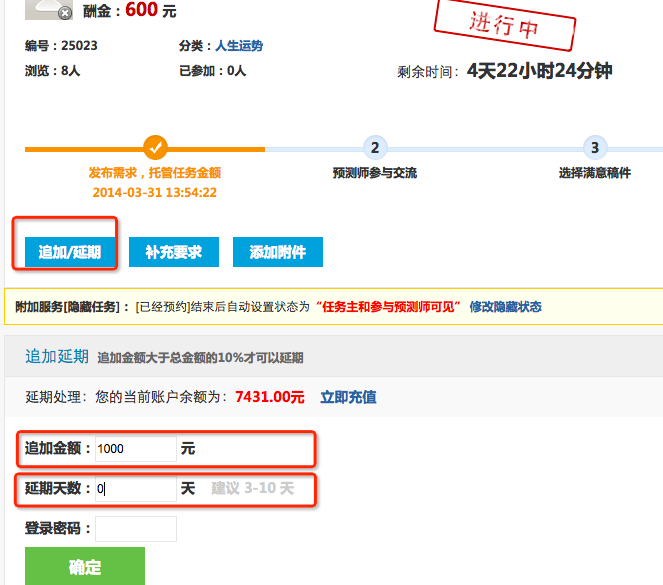Click the 追加金额大于总金额的10%才可以延期 note

click(x=200, y=358)
